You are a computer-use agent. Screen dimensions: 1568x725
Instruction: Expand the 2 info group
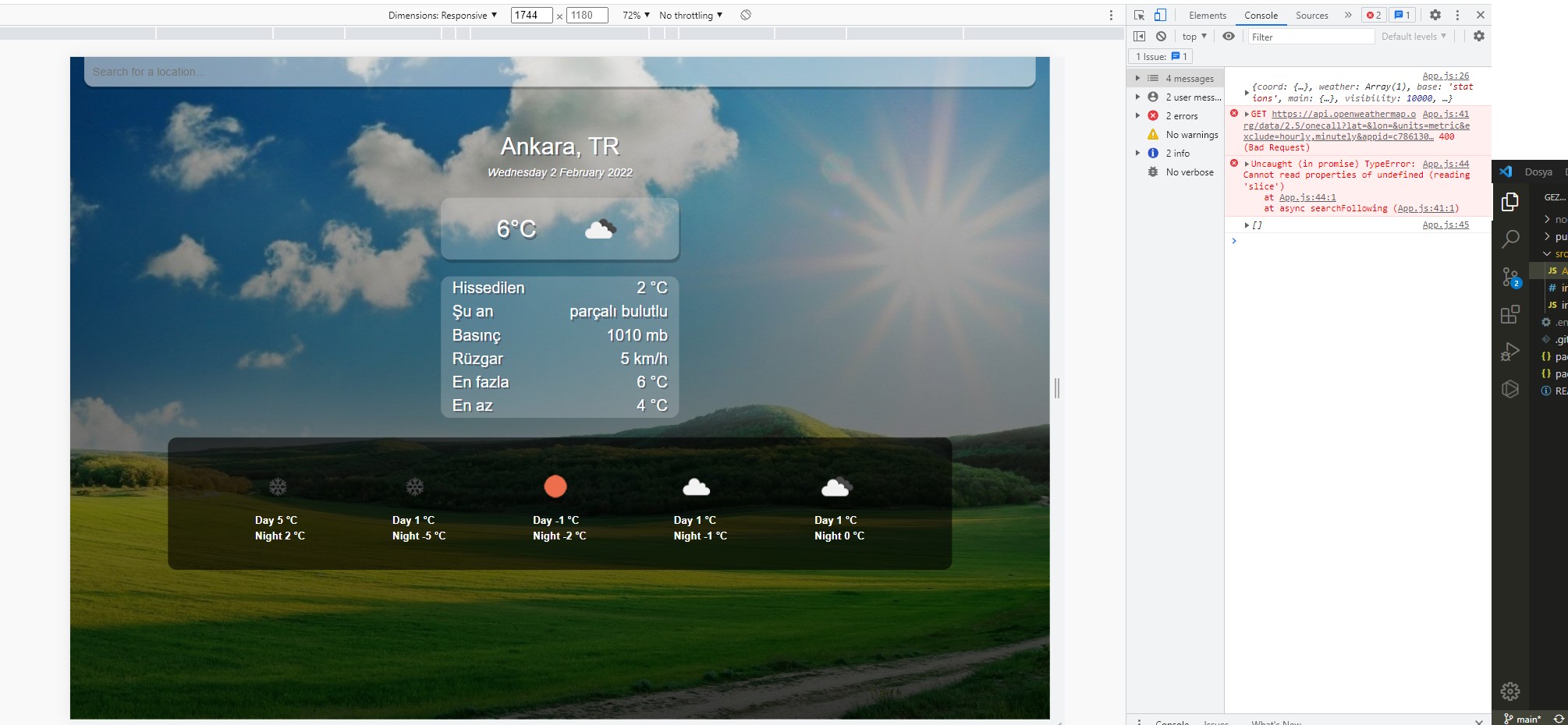click(x=1137, y=153)
